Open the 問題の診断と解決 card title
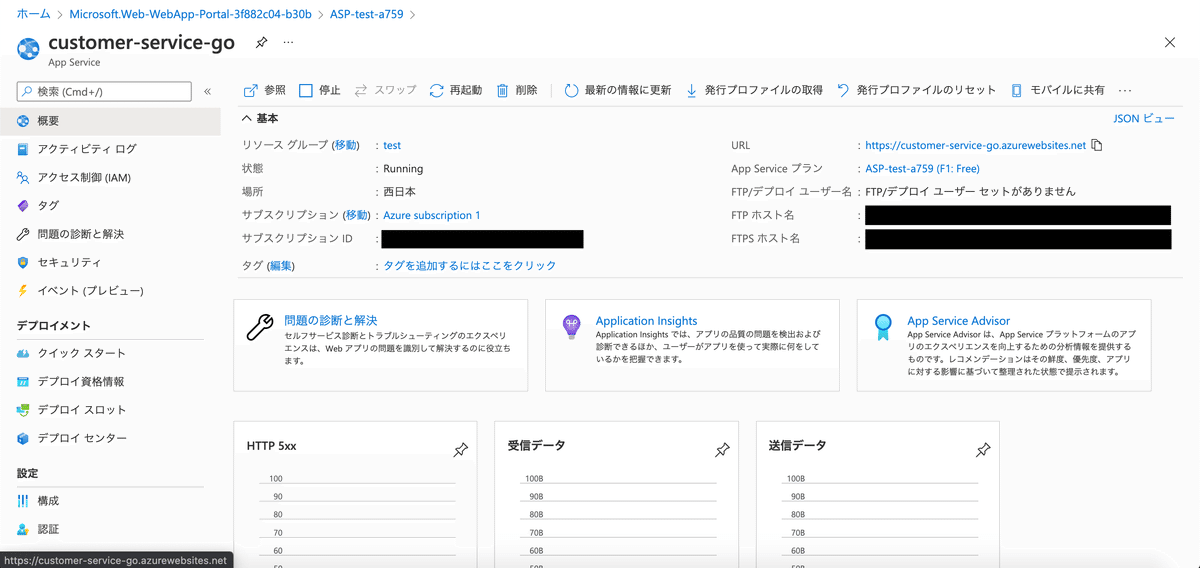 (x=331, y=320)
